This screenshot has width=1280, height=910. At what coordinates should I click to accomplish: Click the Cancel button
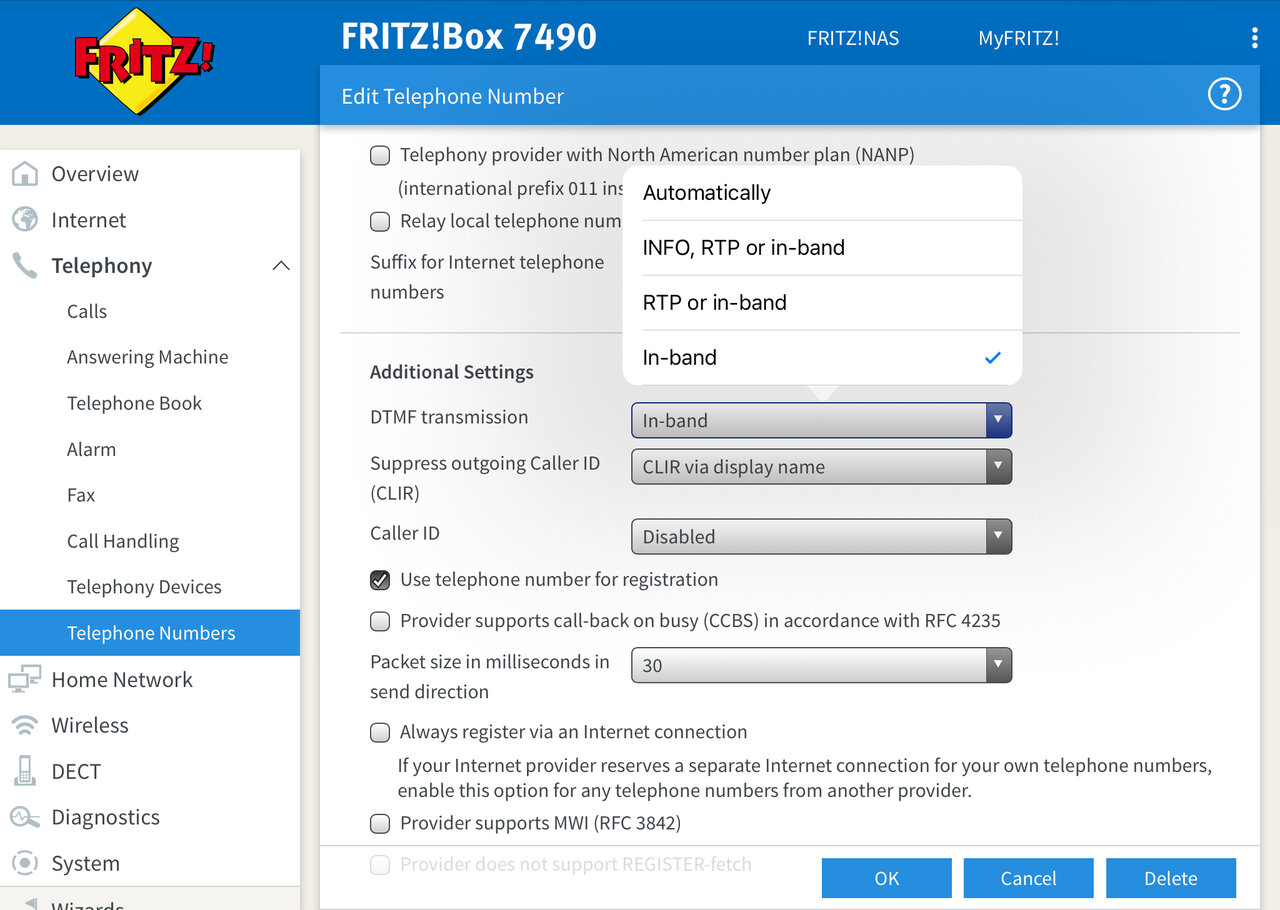pyautogui.click(x=1029, y=878)
